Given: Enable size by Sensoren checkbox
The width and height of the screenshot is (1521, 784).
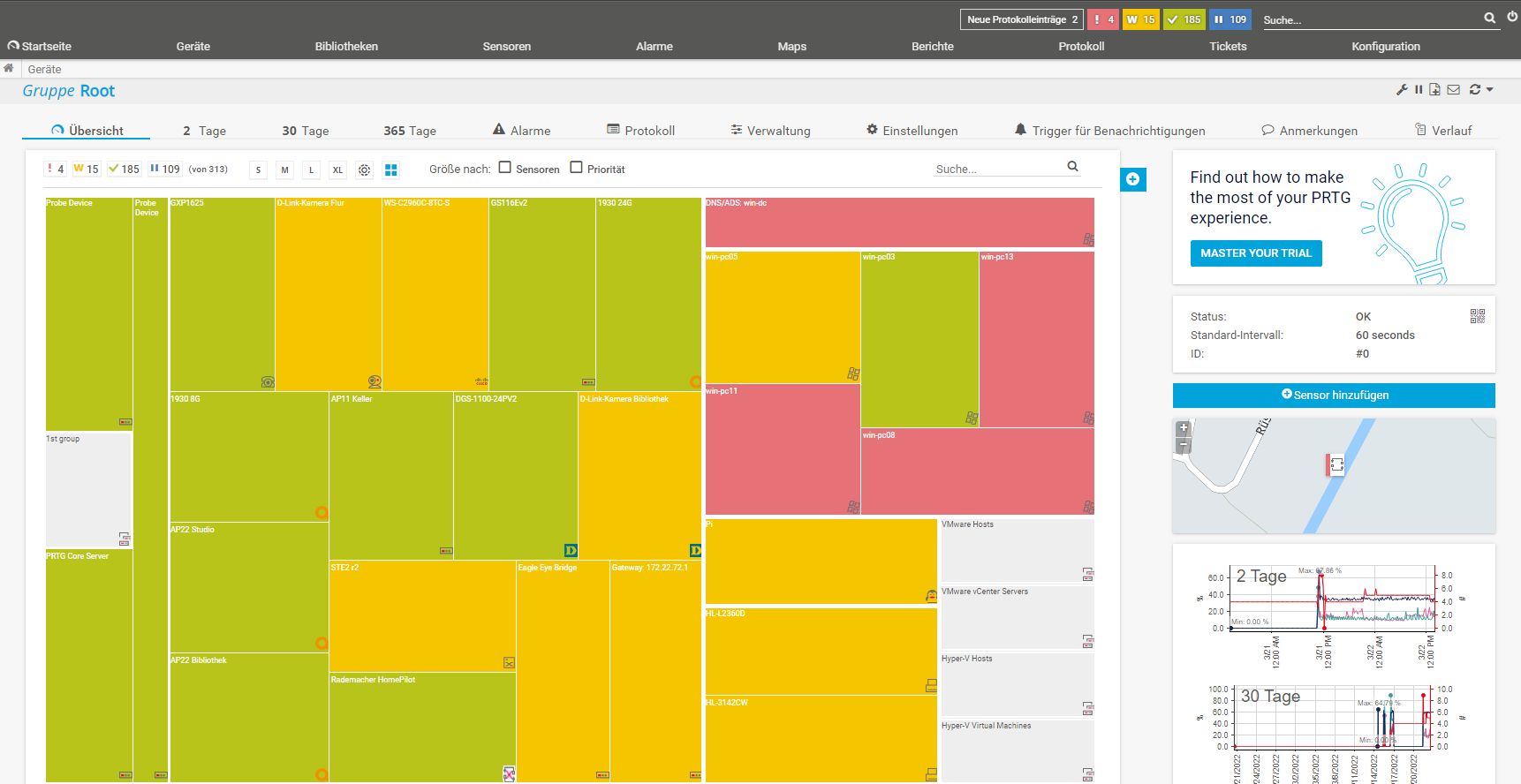Looking at the screenshot, I should 505,168.
